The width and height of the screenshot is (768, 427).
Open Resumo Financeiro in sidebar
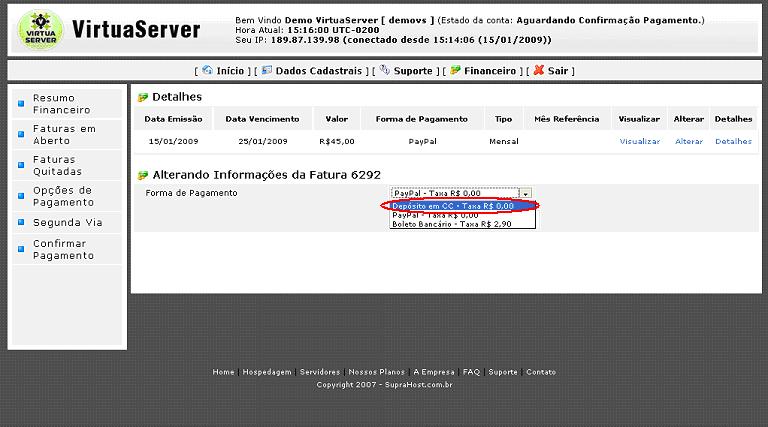pyautogui.click(x=61, y=104)
